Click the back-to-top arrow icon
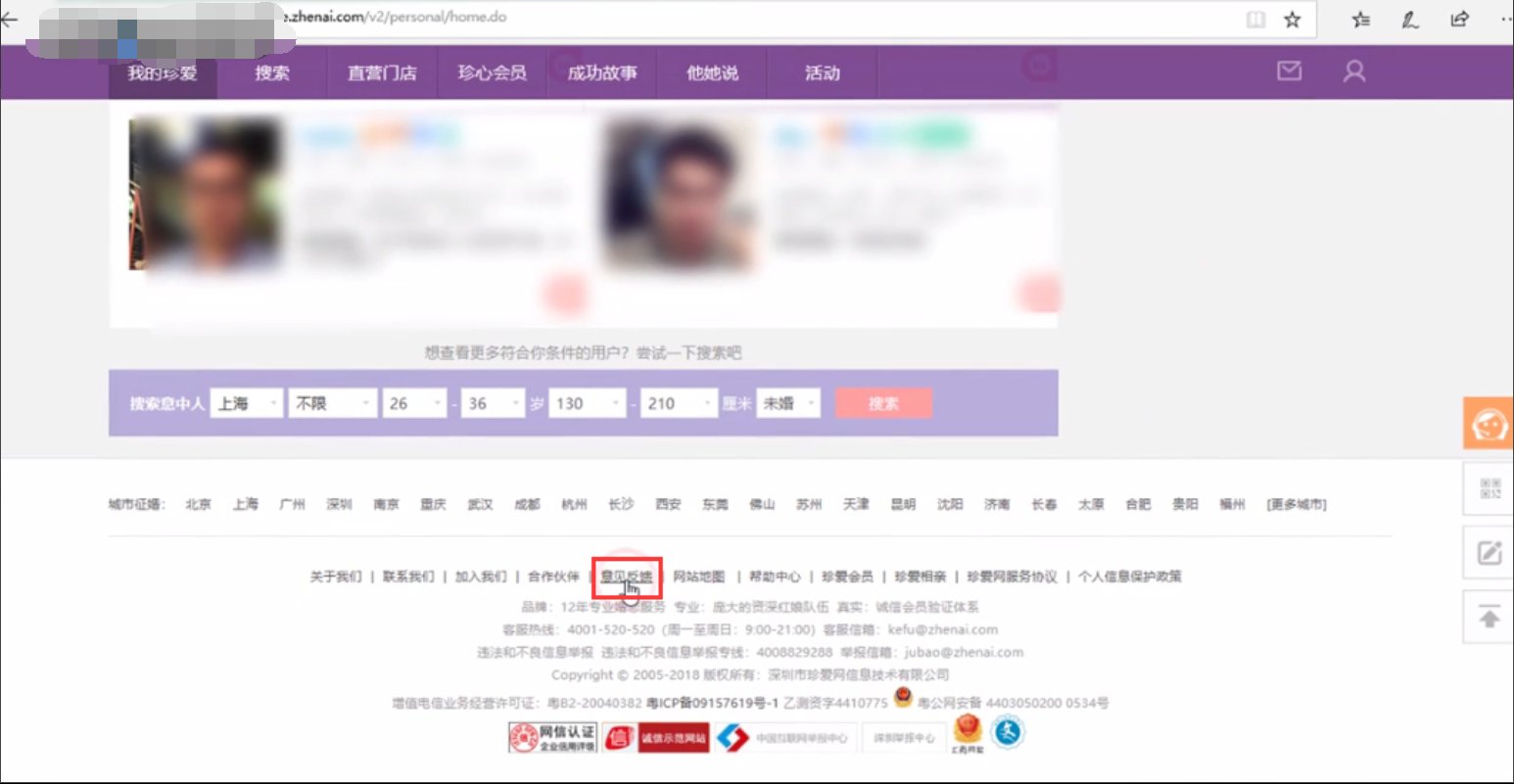 pyautogui.click(x=1488, y=617)
